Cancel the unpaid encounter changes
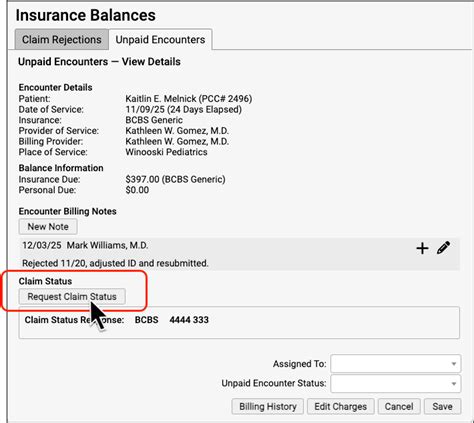The height and width of the screenshot is (423, 474). [399, 407]
